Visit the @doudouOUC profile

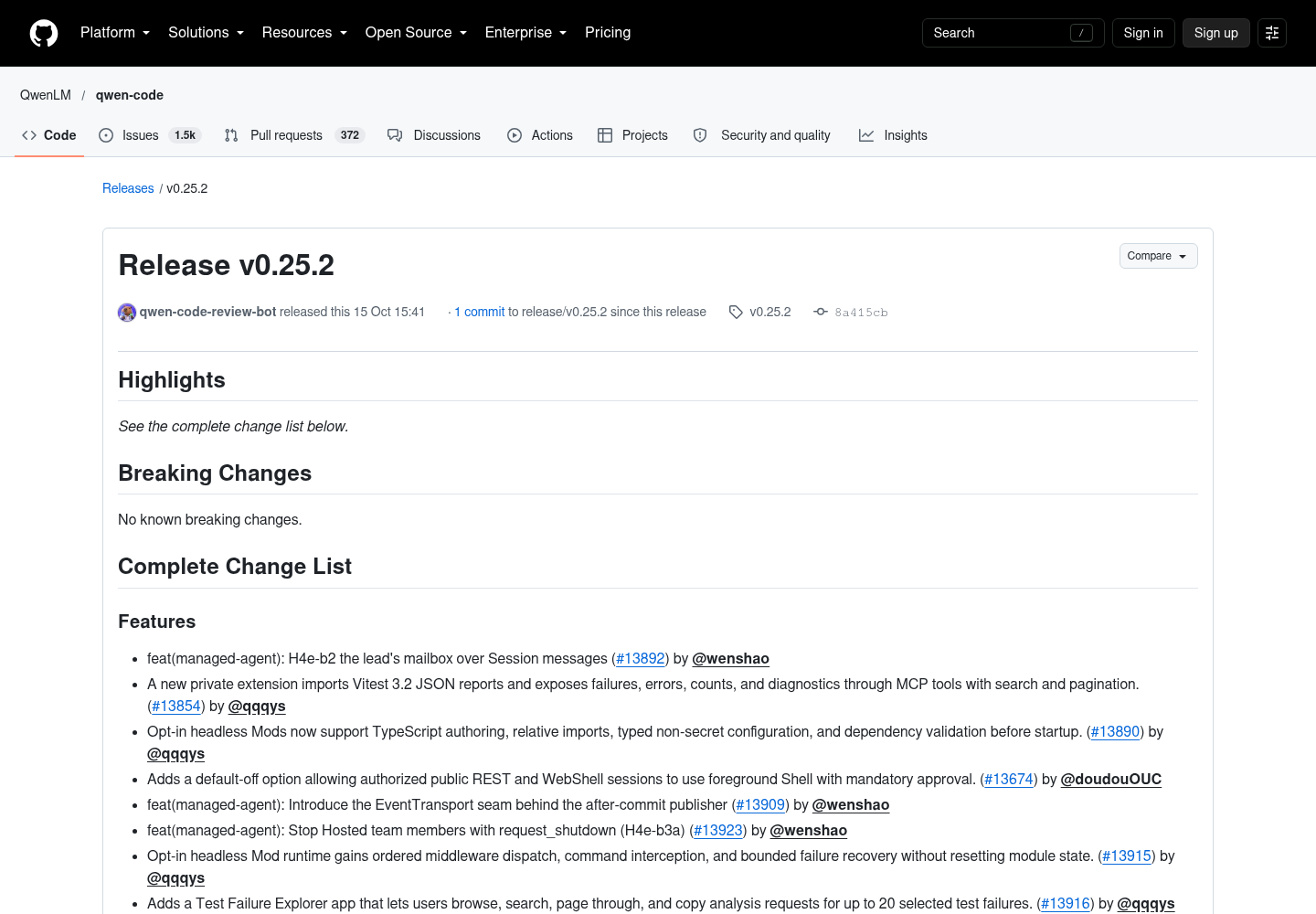click(1111, 779)
